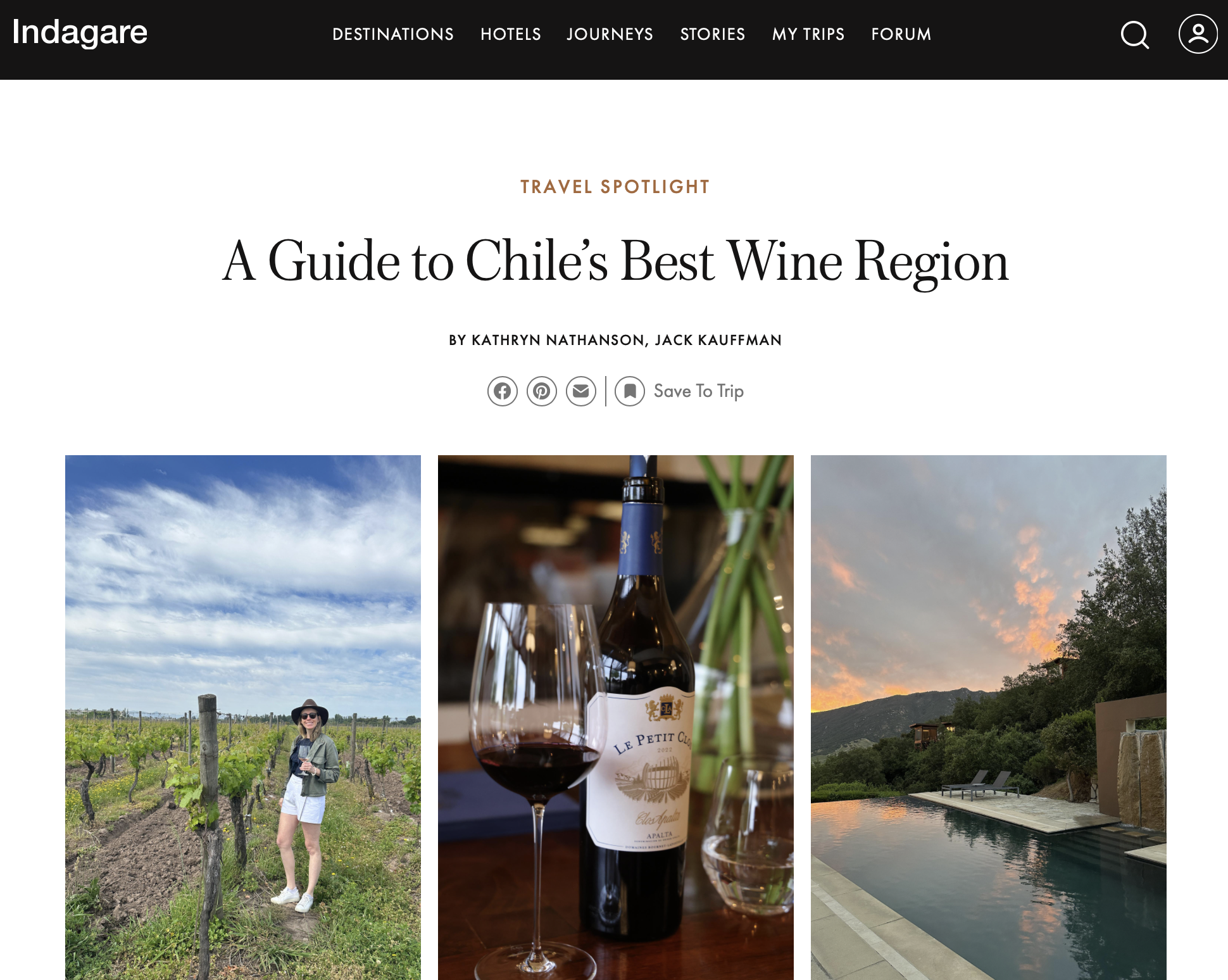
Task: Share article via Facebook icon
Action: 503,391
